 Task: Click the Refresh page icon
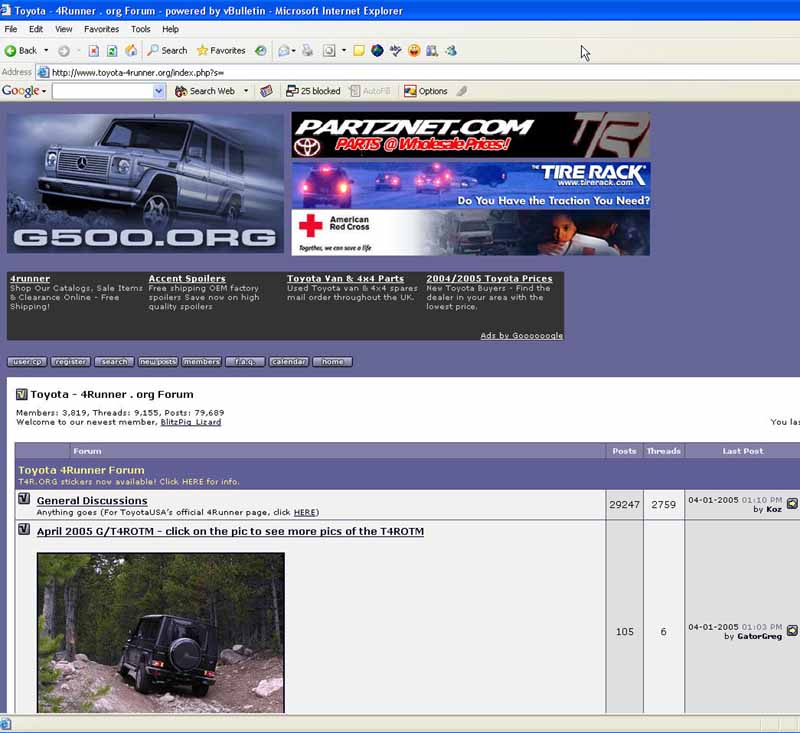(112, 50)
